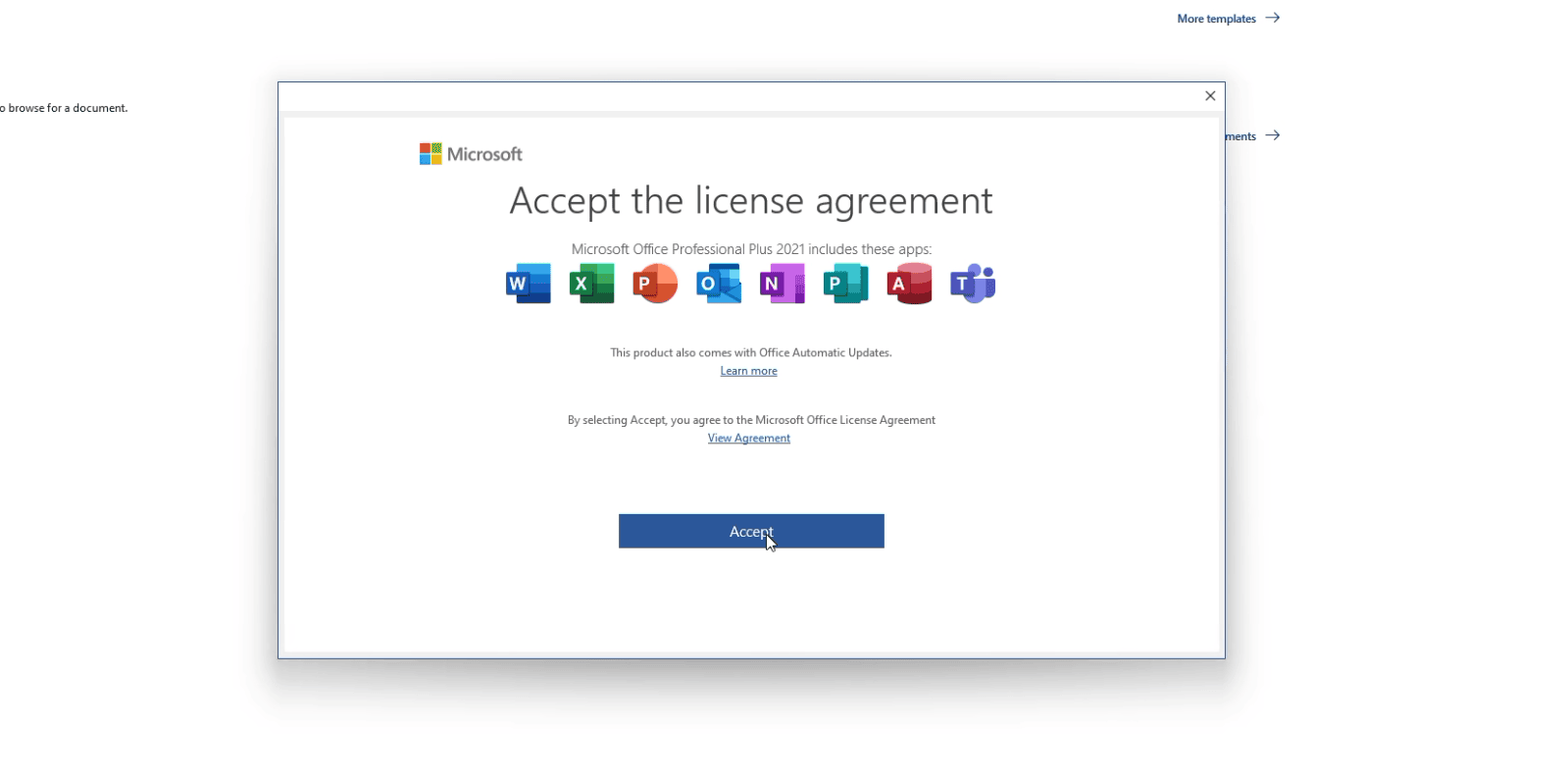
Task: Click the "Microsoft Office Professional Plus 2021 includes these apps:" text
Action: pos(751,249)
